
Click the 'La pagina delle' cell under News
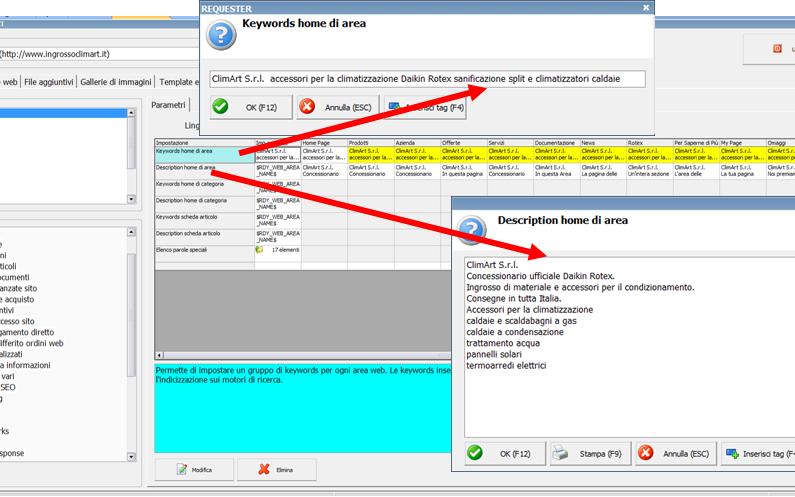pyautogui.click(x=603, y=171)
